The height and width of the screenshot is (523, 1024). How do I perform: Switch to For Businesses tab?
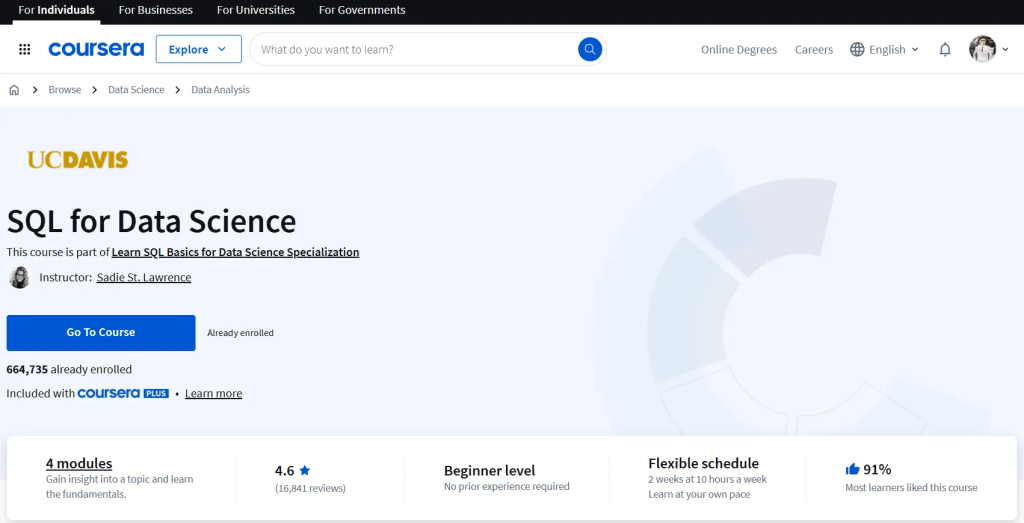[155, 10]
